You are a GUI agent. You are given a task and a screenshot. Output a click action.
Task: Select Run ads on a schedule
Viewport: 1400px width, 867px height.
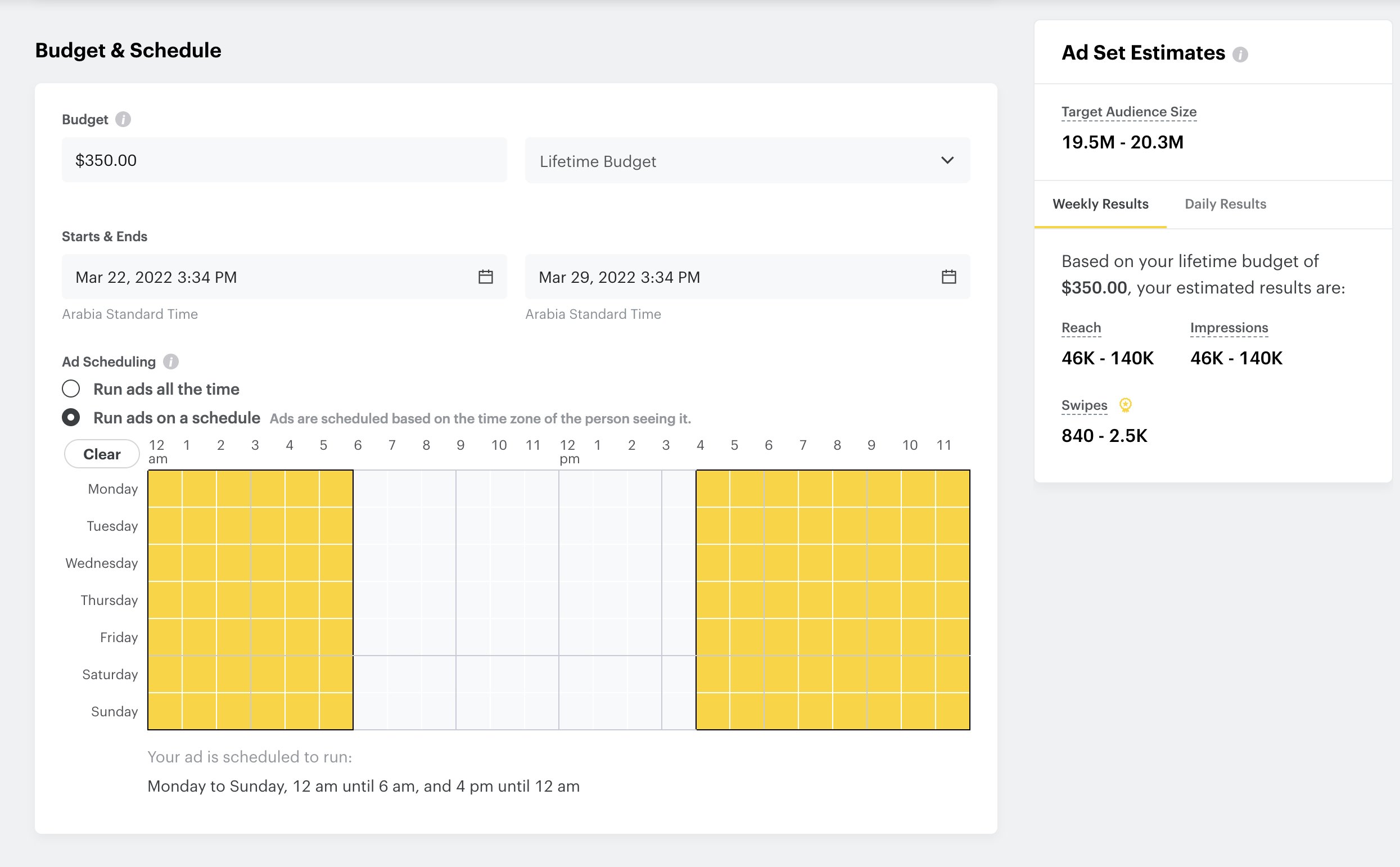pos(71,417)
